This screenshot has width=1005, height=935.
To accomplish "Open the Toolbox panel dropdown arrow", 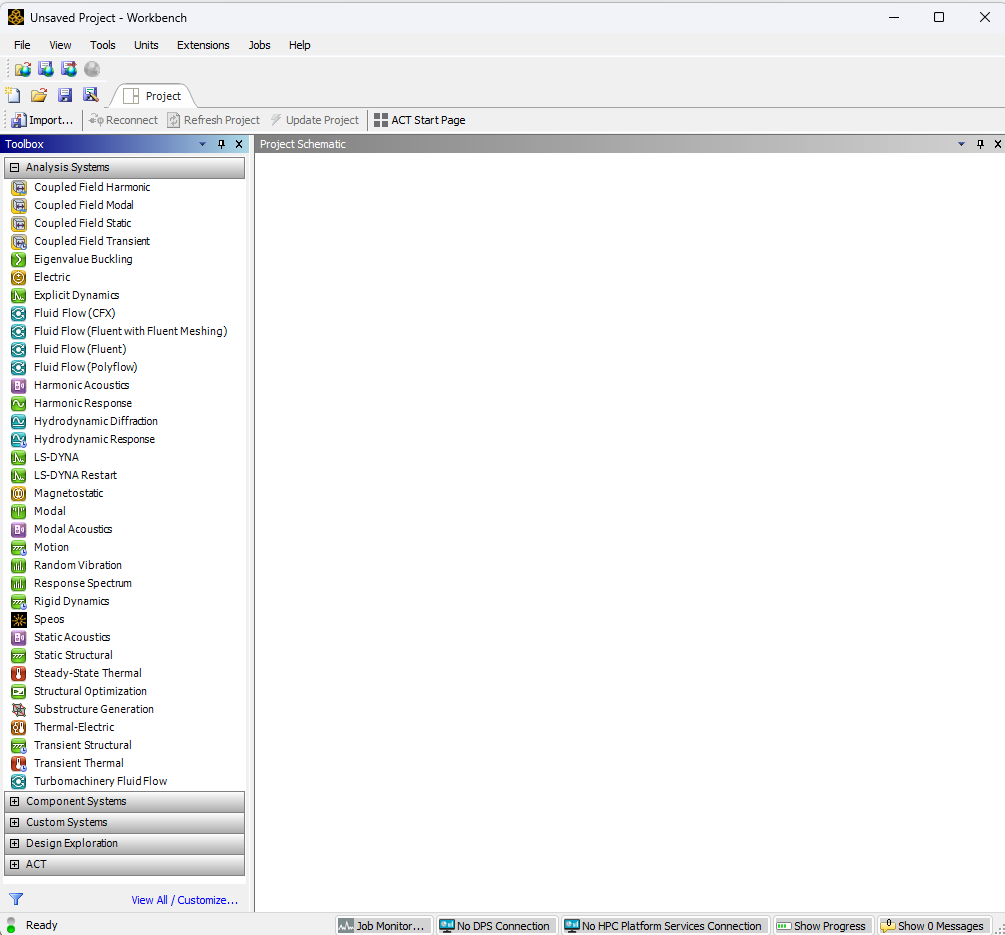I will pos(203,144).
